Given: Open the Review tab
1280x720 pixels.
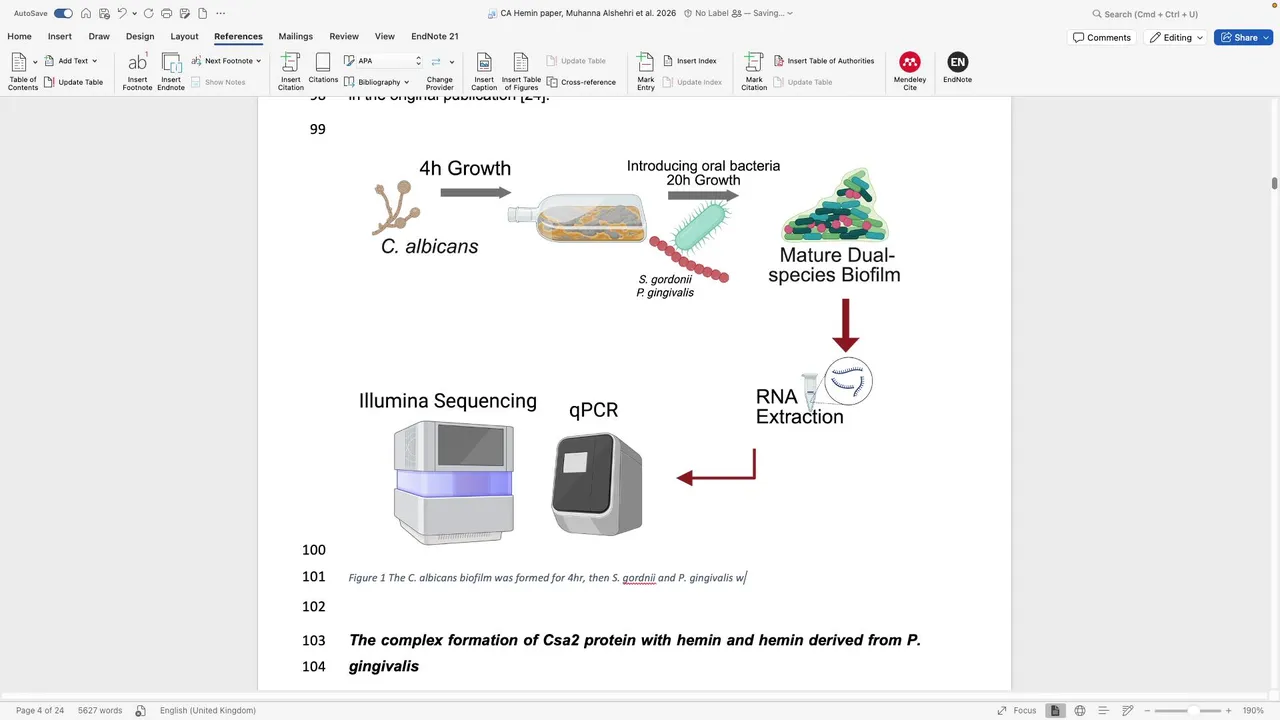Looking at the screenshot, I should 344,37.
